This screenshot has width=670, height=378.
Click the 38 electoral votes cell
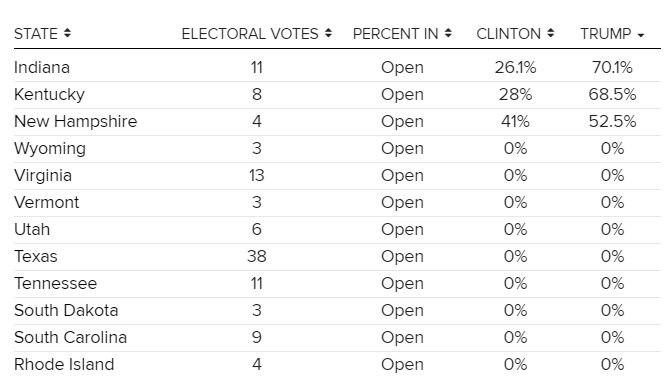pyautogui.click(x=256, y=257)
